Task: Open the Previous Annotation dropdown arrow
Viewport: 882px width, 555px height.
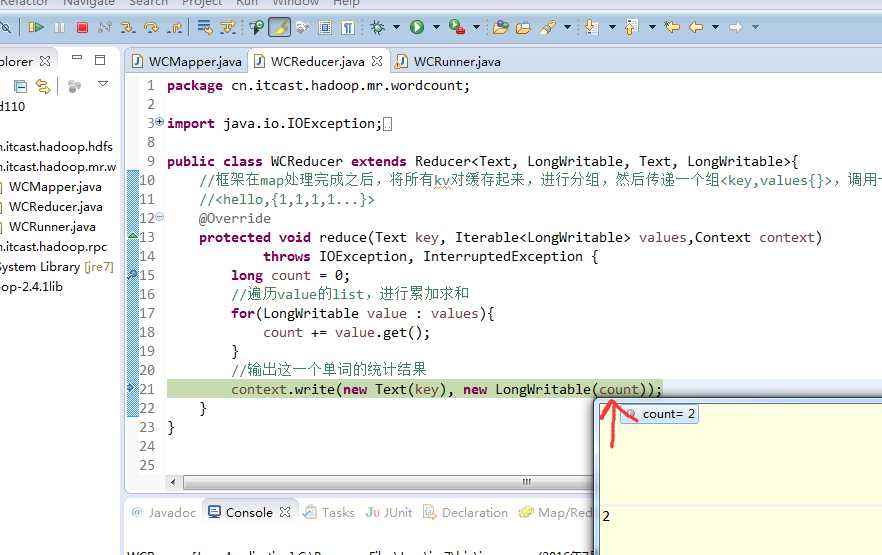Action: pos(652,27)
